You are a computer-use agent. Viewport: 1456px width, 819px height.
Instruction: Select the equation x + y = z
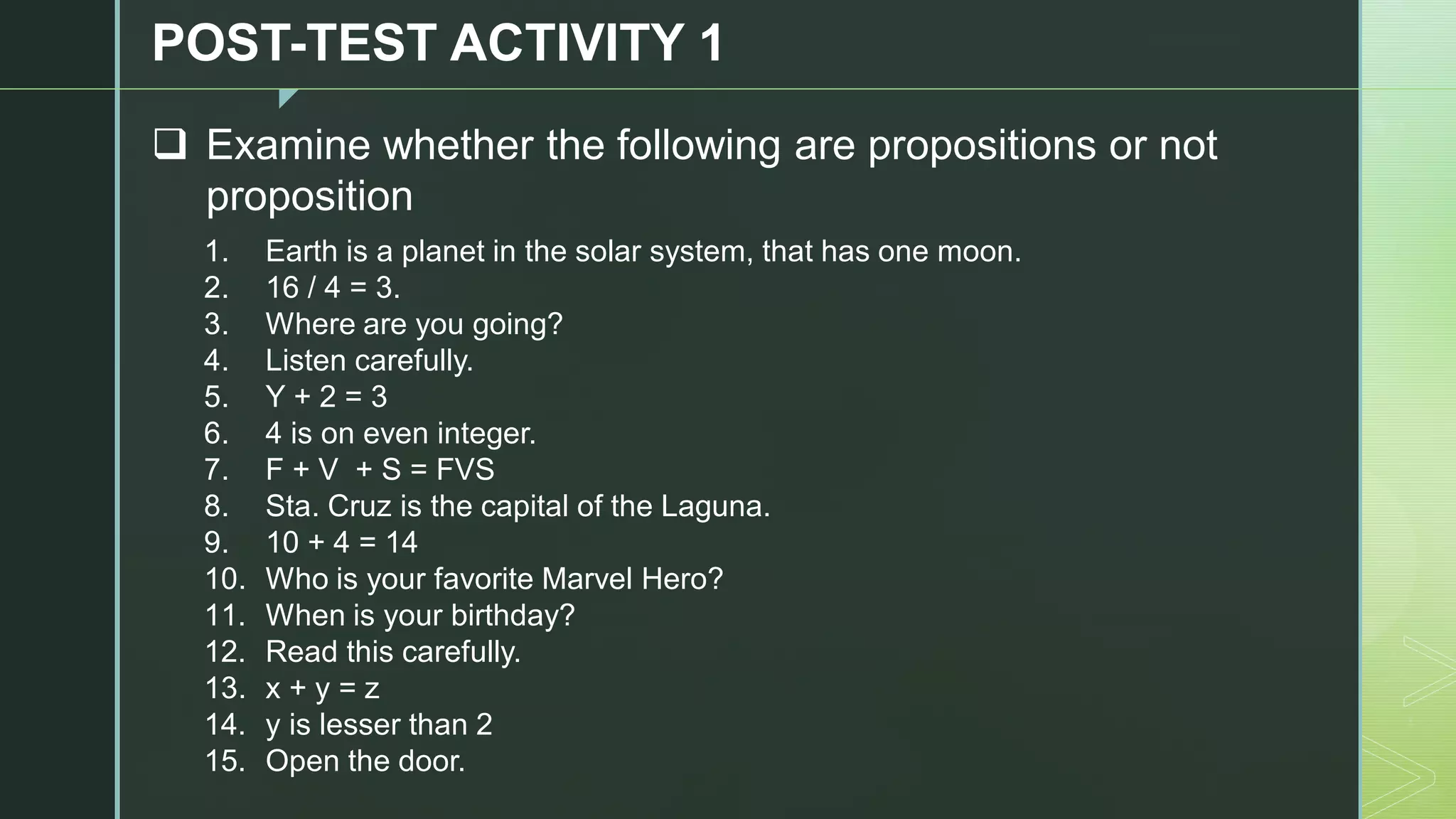pos(322,688)
